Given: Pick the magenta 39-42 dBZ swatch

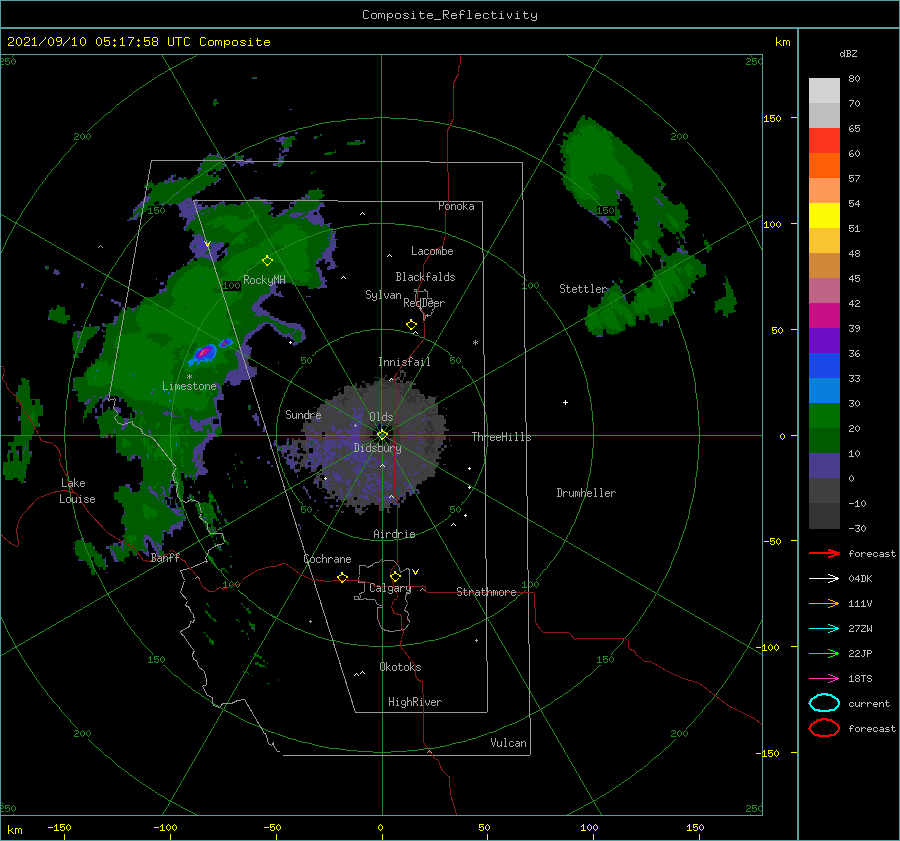Looking at the screenshot, I should 824,316.
